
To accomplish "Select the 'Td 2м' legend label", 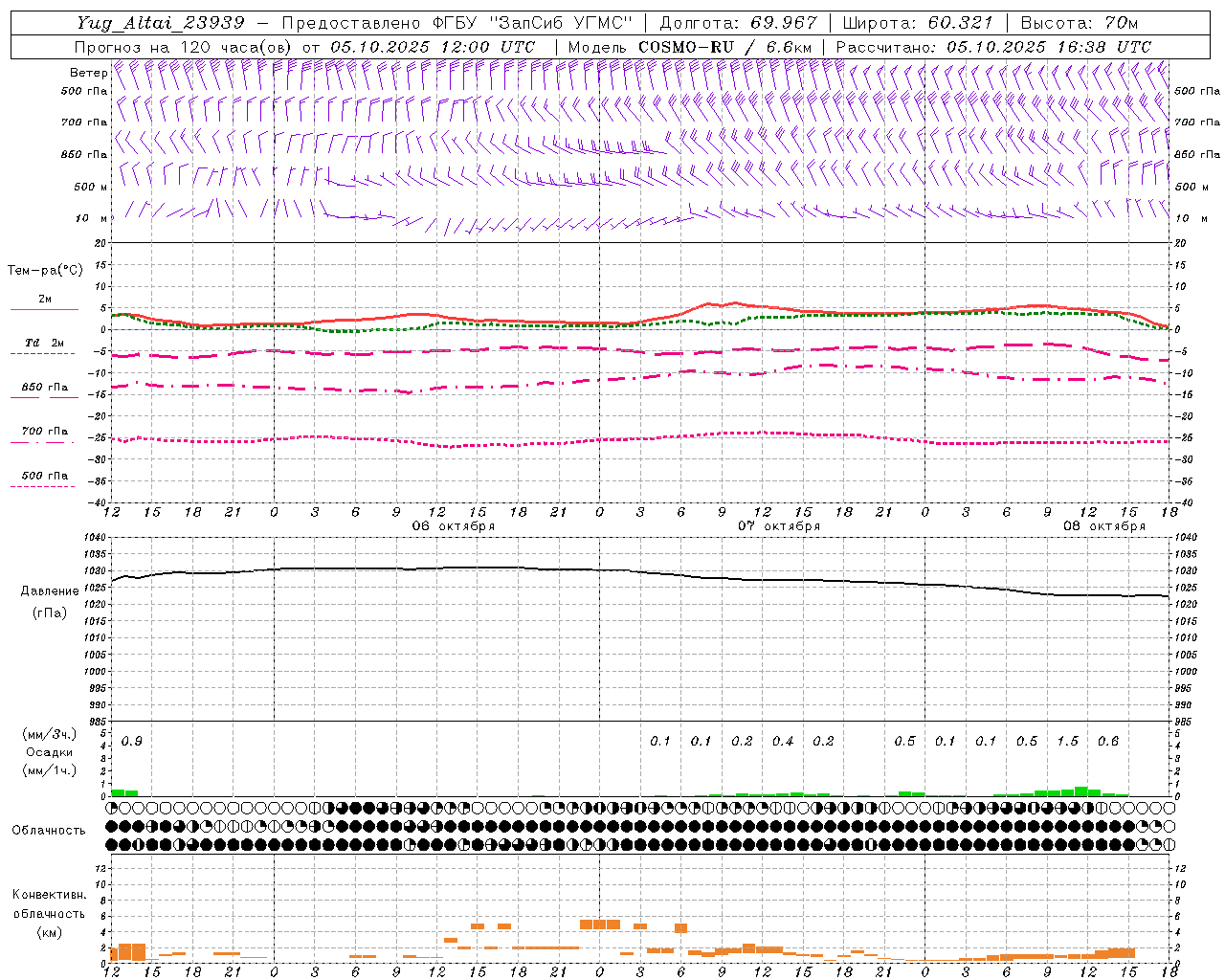I will click(x=44, y=343).
